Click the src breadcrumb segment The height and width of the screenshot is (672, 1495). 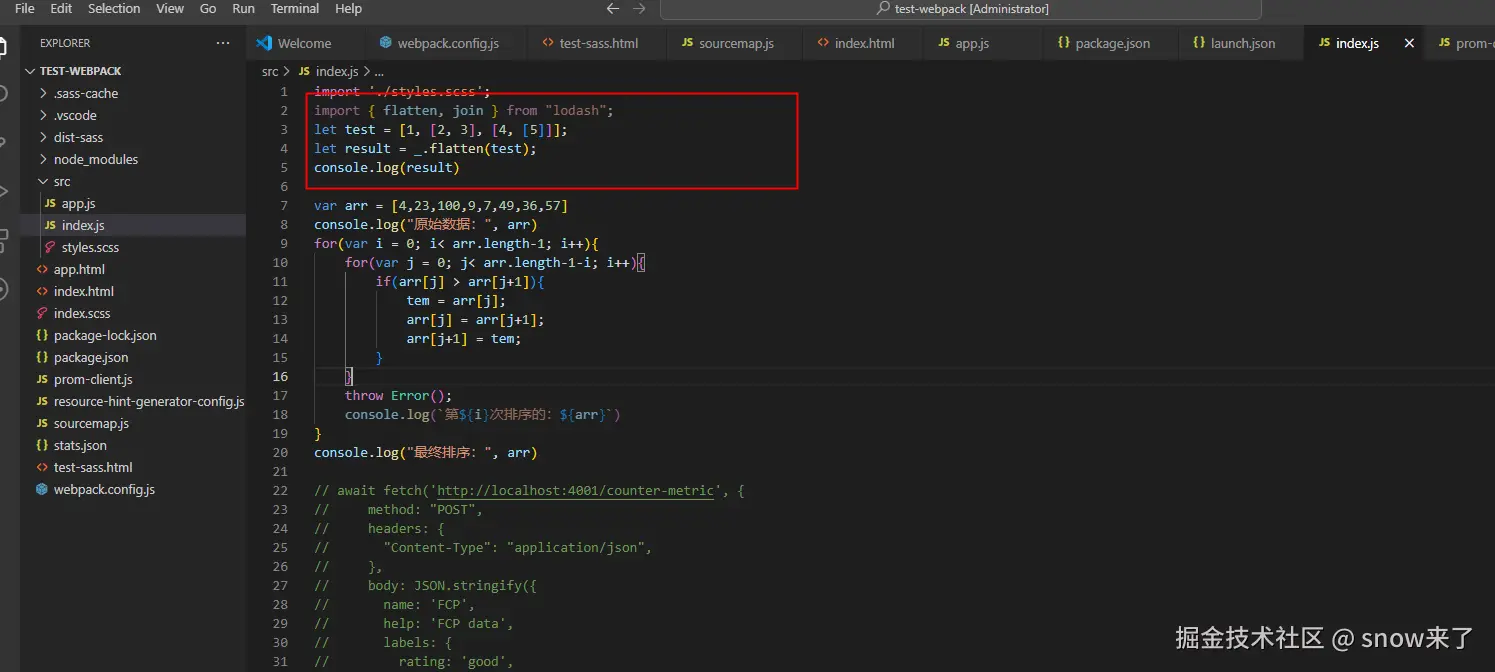click(270, 71)
